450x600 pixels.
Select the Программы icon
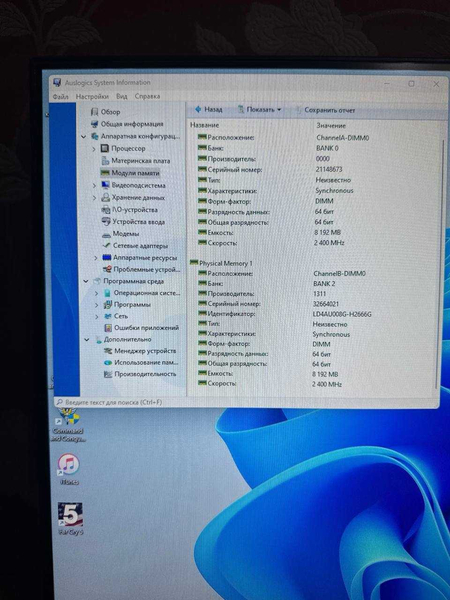click(x=108, y=305)
